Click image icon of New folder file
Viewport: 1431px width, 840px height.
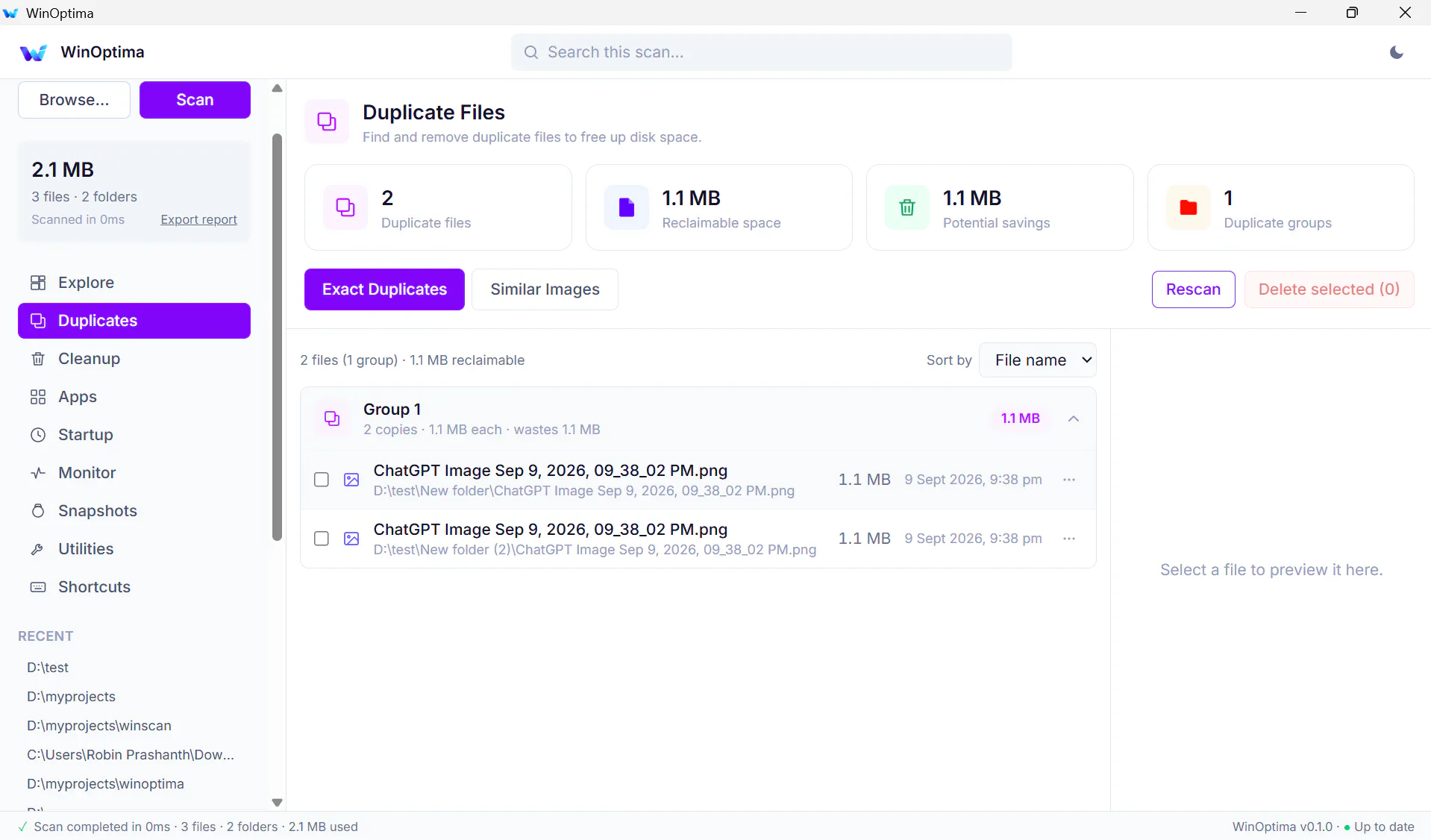point(351,480)
